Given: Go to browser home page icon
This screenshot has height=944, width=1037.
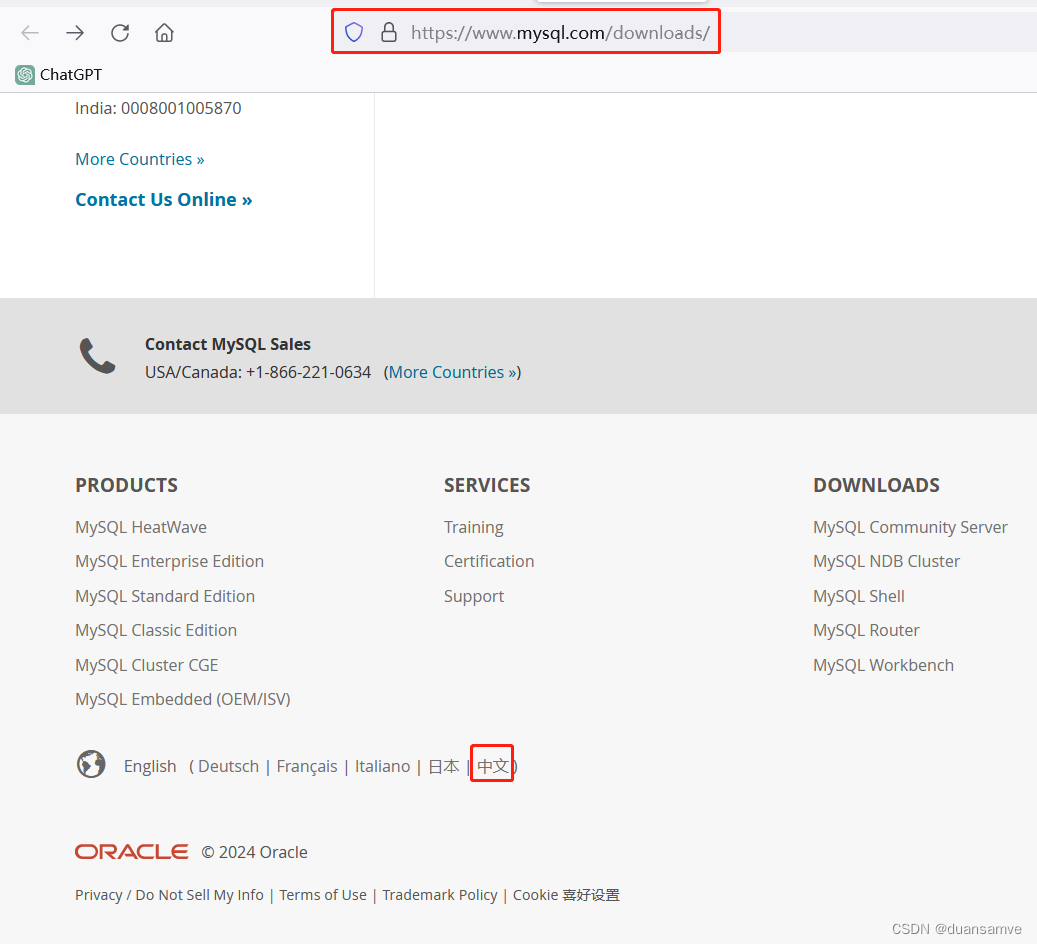Looking at the screenshot, I should pyautogui.click(x=164, y=32).
